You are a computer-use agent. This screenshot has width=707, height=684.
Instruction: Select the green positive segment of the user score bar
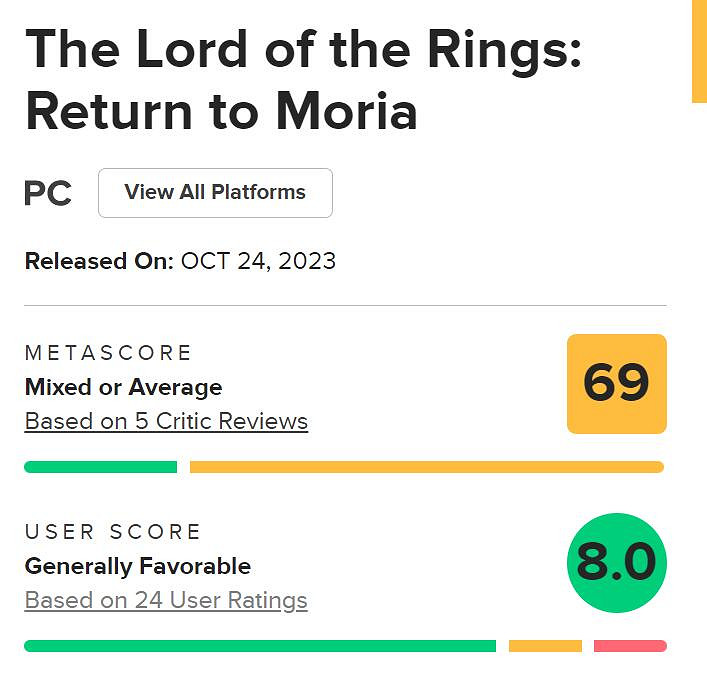[x=260, y=646]
